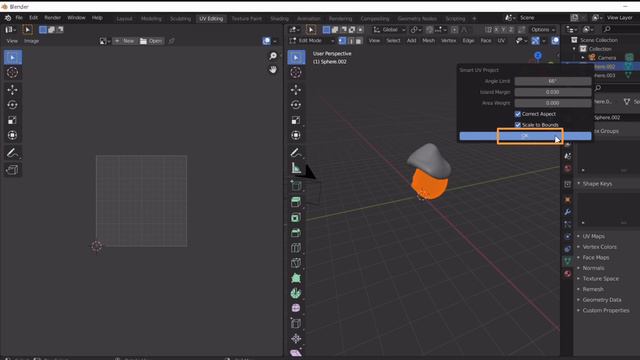The image size is (640, 360).
Task: Enable edge select mode in the 3D viewport
Action: pyautogui.click(x=351, y=40)
